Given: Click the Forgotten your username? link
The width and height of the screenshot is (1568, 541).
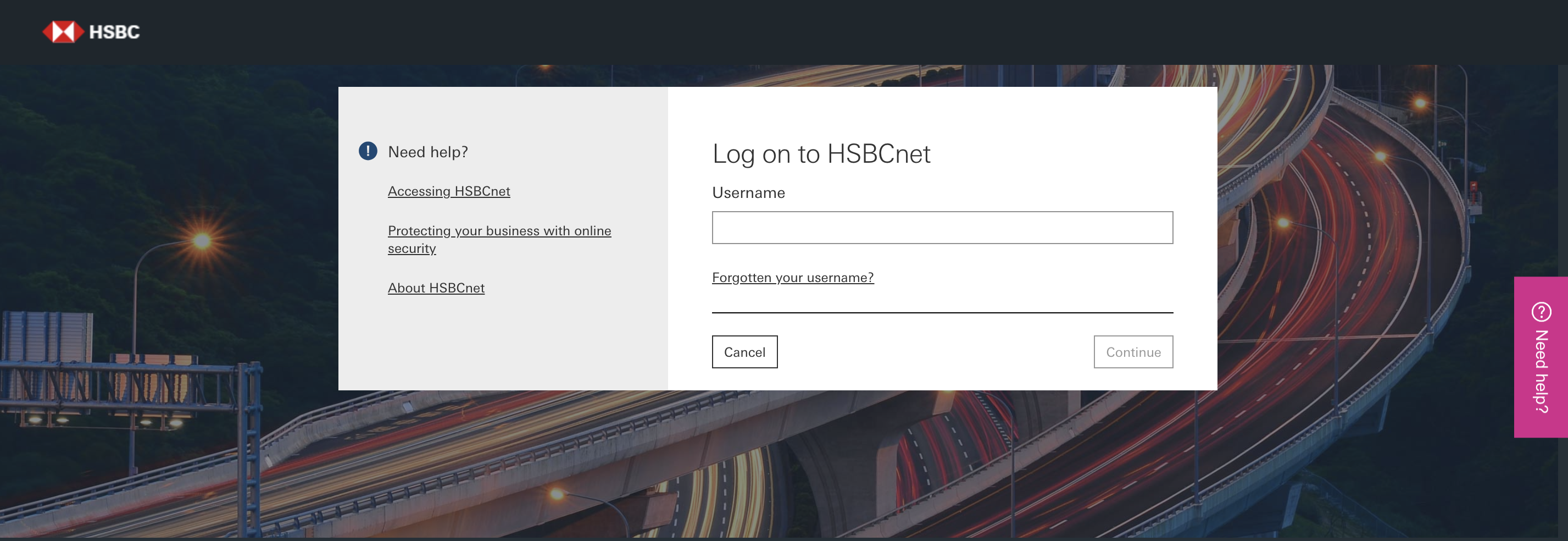Looking at the screenshot, I should point(793,278).
